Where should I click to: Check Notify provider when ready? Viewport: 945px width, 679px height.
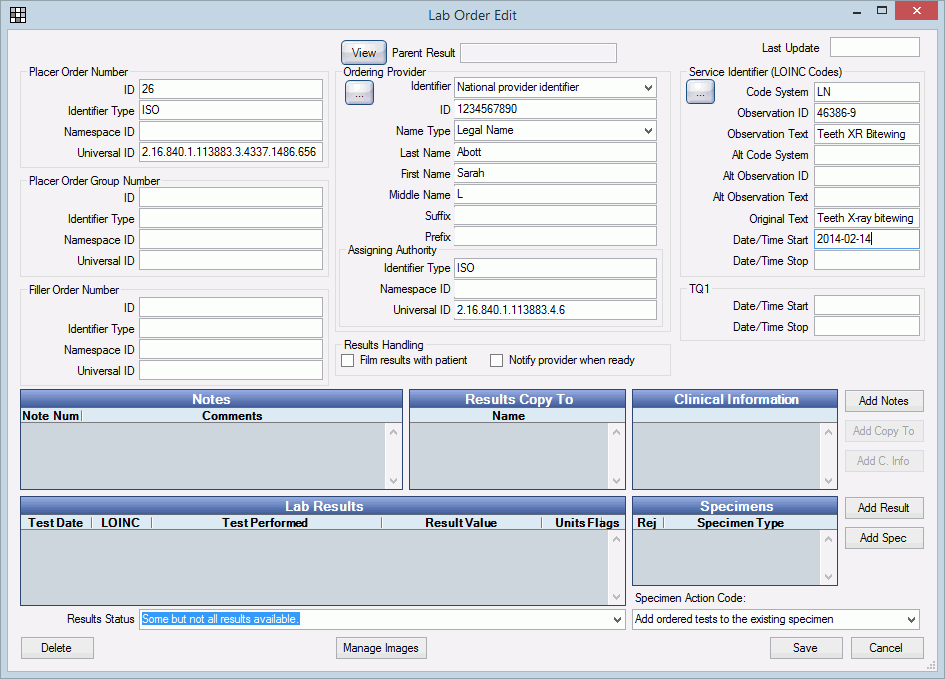496,360
